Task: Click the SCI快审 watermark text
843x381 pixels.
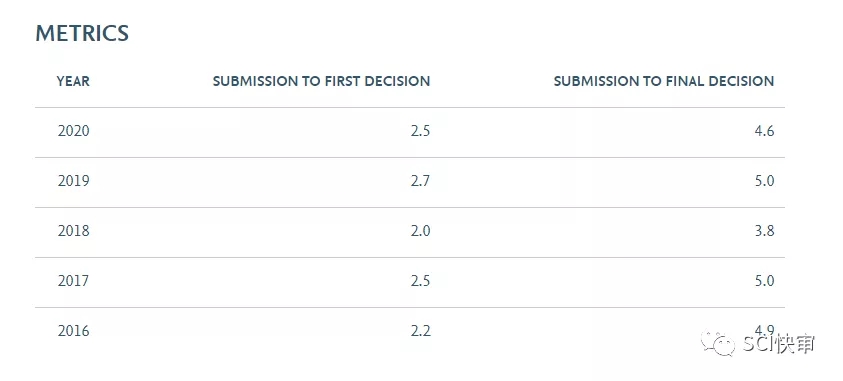Action: (x=778, y=344)
